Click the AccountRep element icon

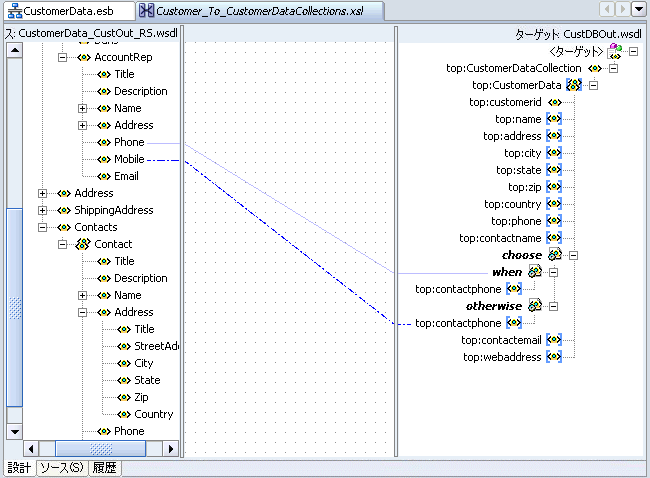pyautogui.click(x=84, y=57)
